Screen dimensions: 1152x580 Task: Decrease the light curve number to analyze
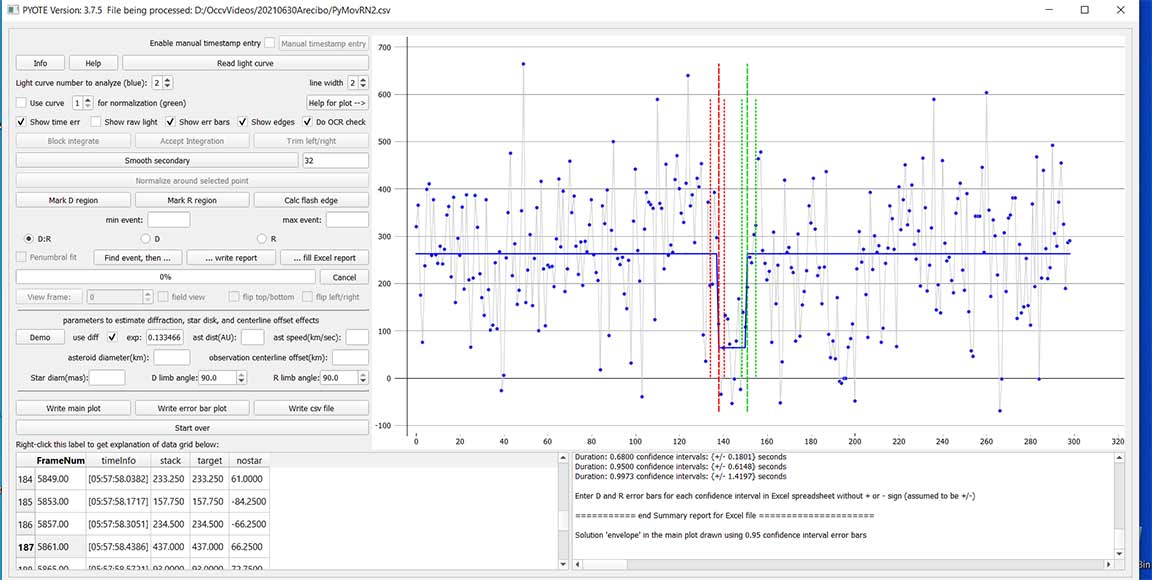tap(169, 87)
